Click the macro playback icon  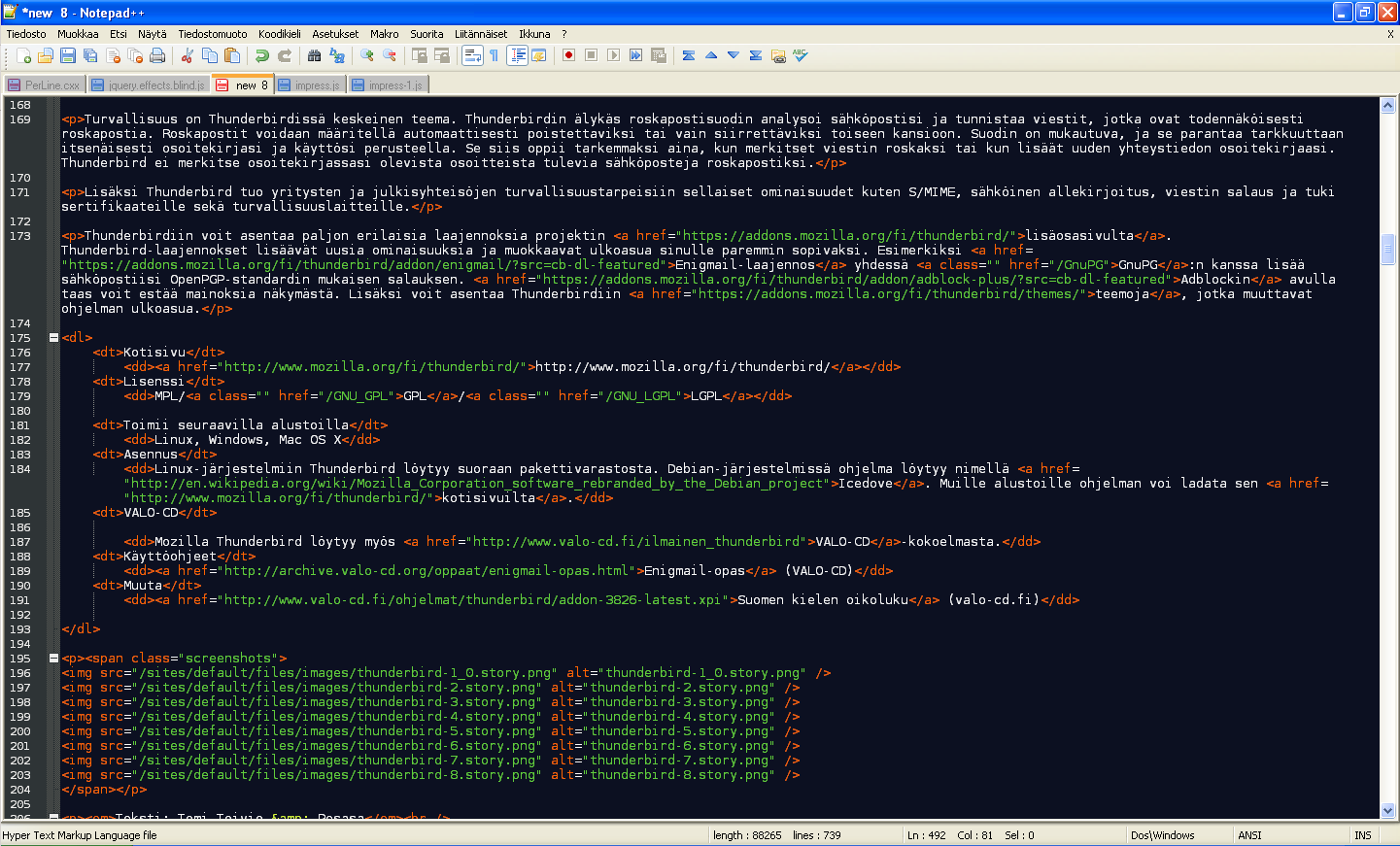[614, 55]
